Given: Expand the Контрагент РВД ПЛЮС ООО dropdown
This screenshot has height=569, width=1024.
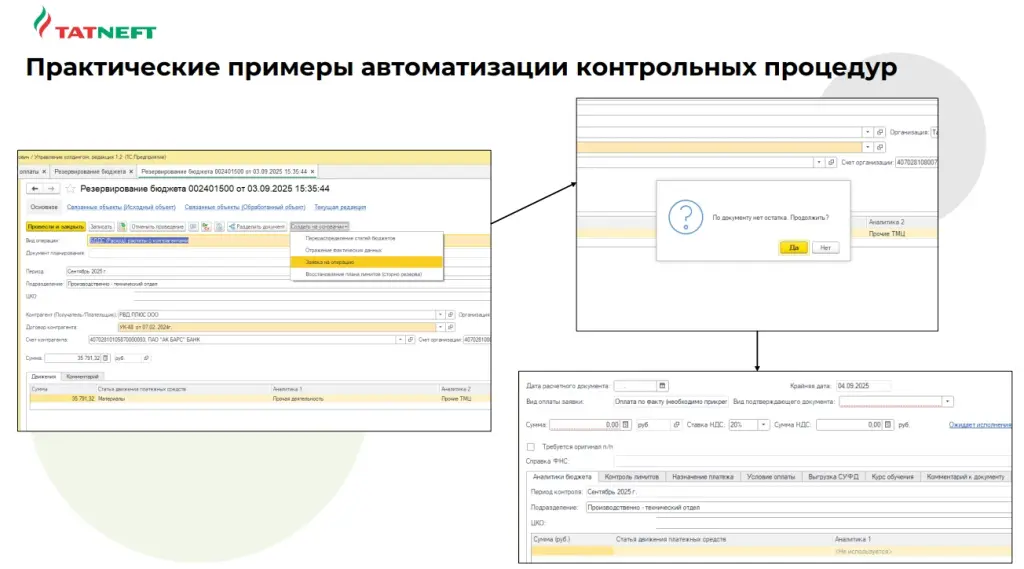Looking at the screenshot, I should tap(440, 315).
